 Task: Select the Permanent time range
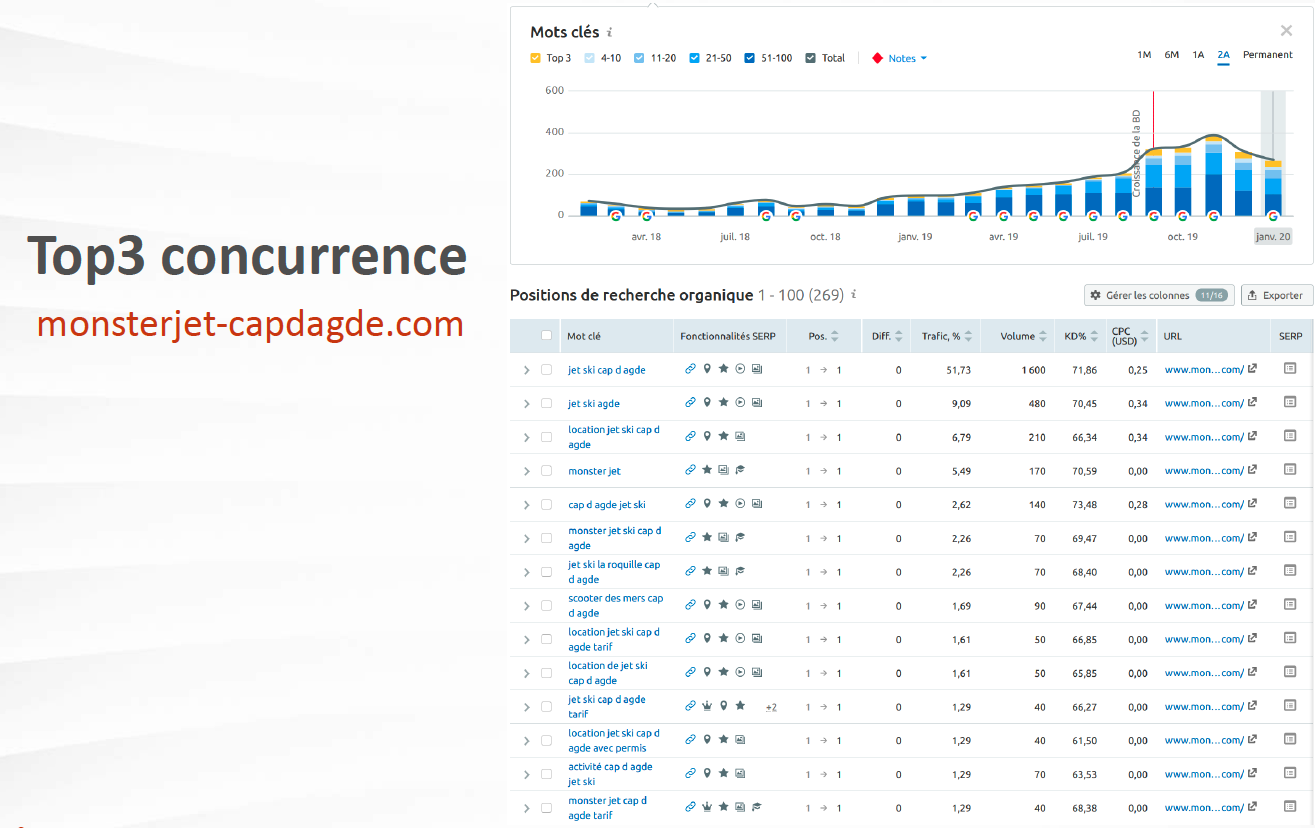coord(1268,55)
